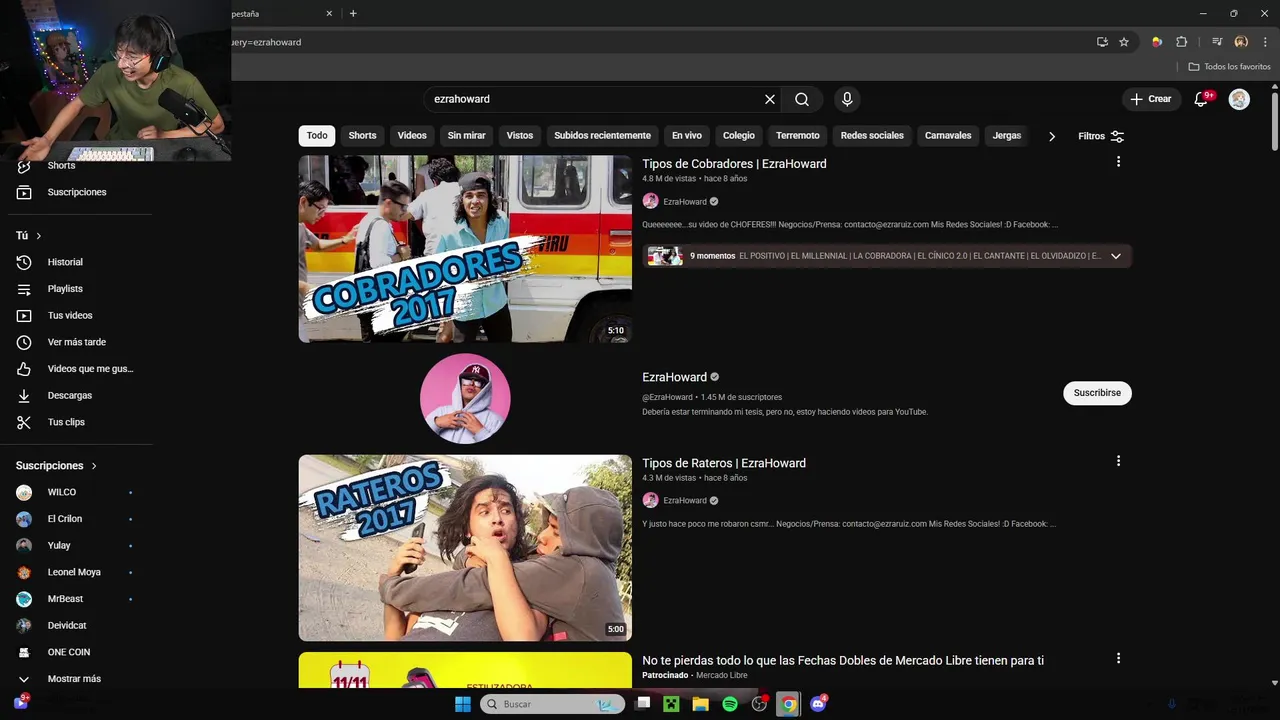This screenshot has width=1280, height=720.
Task: Select the Colegio filter chip
Action: tap(739, 136)
